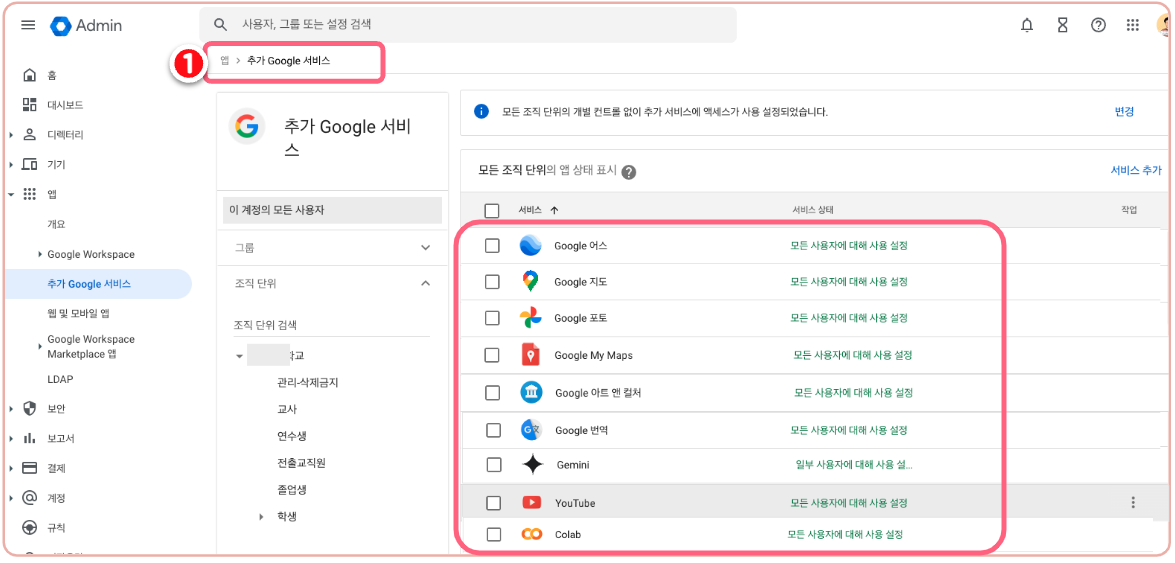Expand the 그룹 section

426,247
